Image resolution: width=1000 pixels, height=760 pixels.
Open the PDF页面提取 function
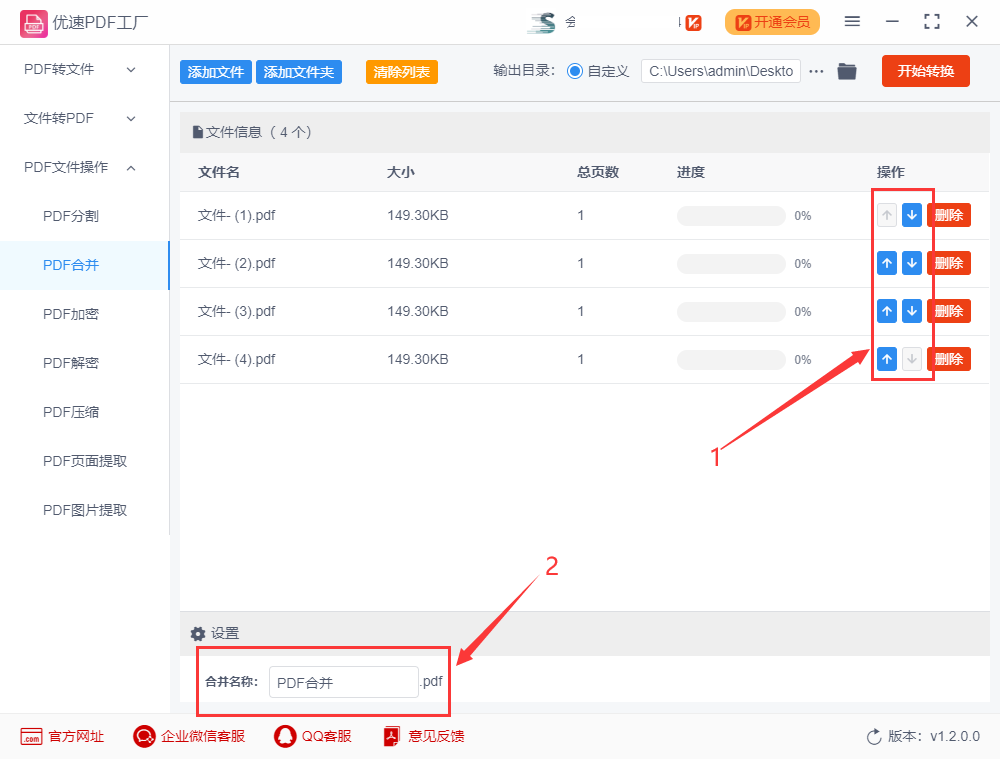[84, 461]
